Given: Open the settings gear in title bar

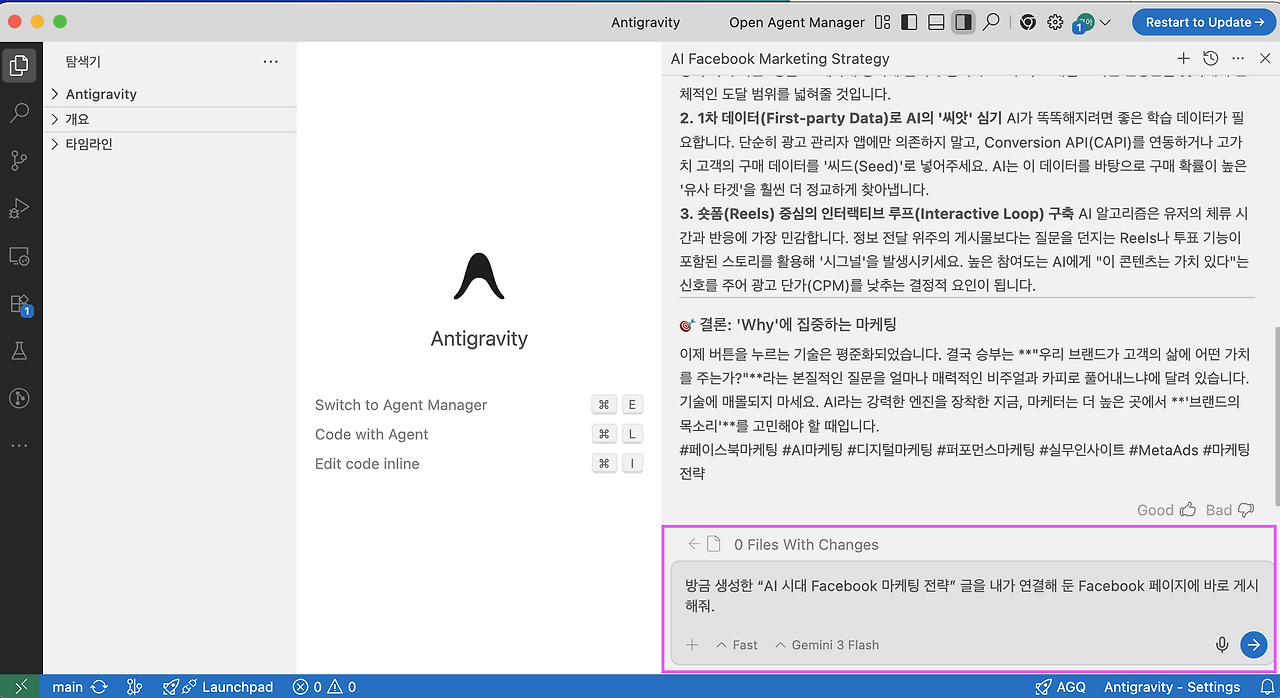Looking at the screenshot, I should coord(1055,22).
